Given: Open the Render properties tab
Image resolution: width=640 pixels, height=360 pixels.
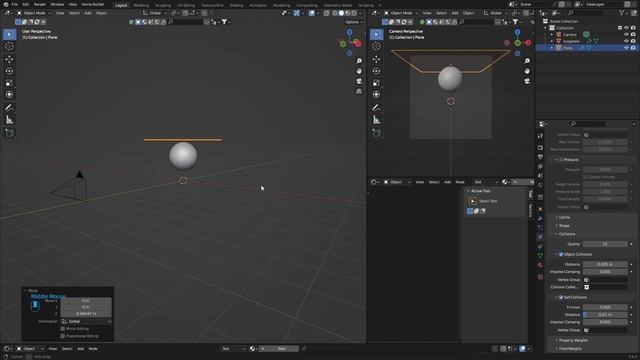Looking at the screenshot, I should click(x=540, y=147).
